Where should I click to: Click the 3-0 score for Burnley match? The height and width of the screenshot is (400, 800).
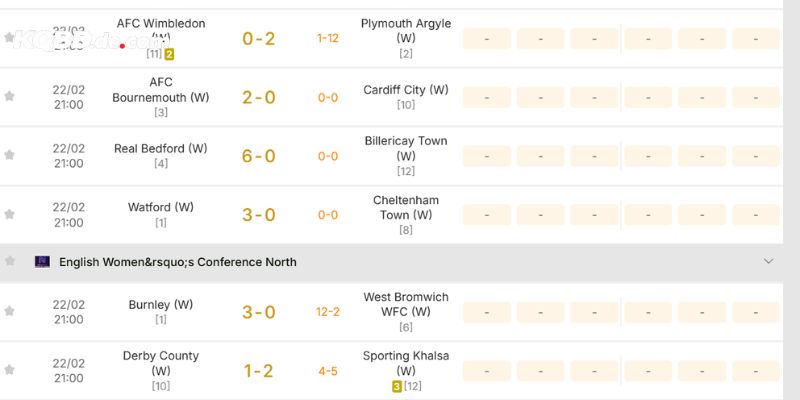(259, 312)
